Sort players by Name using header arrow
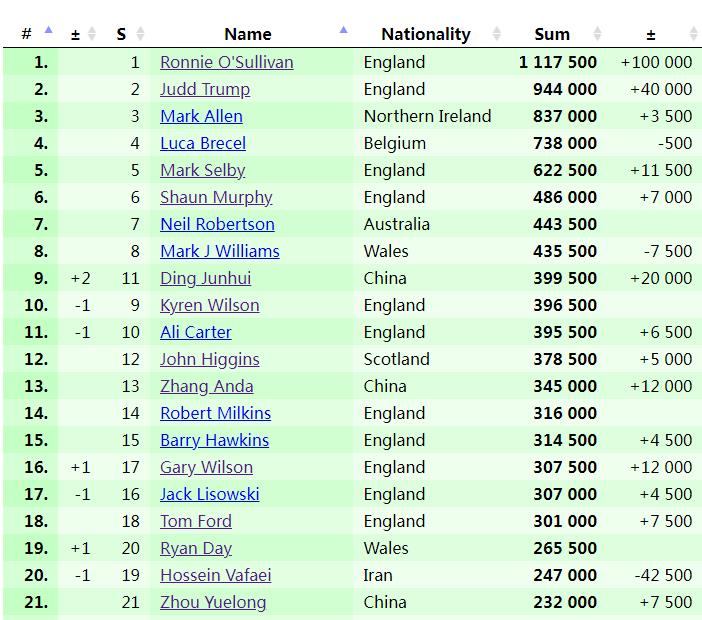 pos(344,33)
